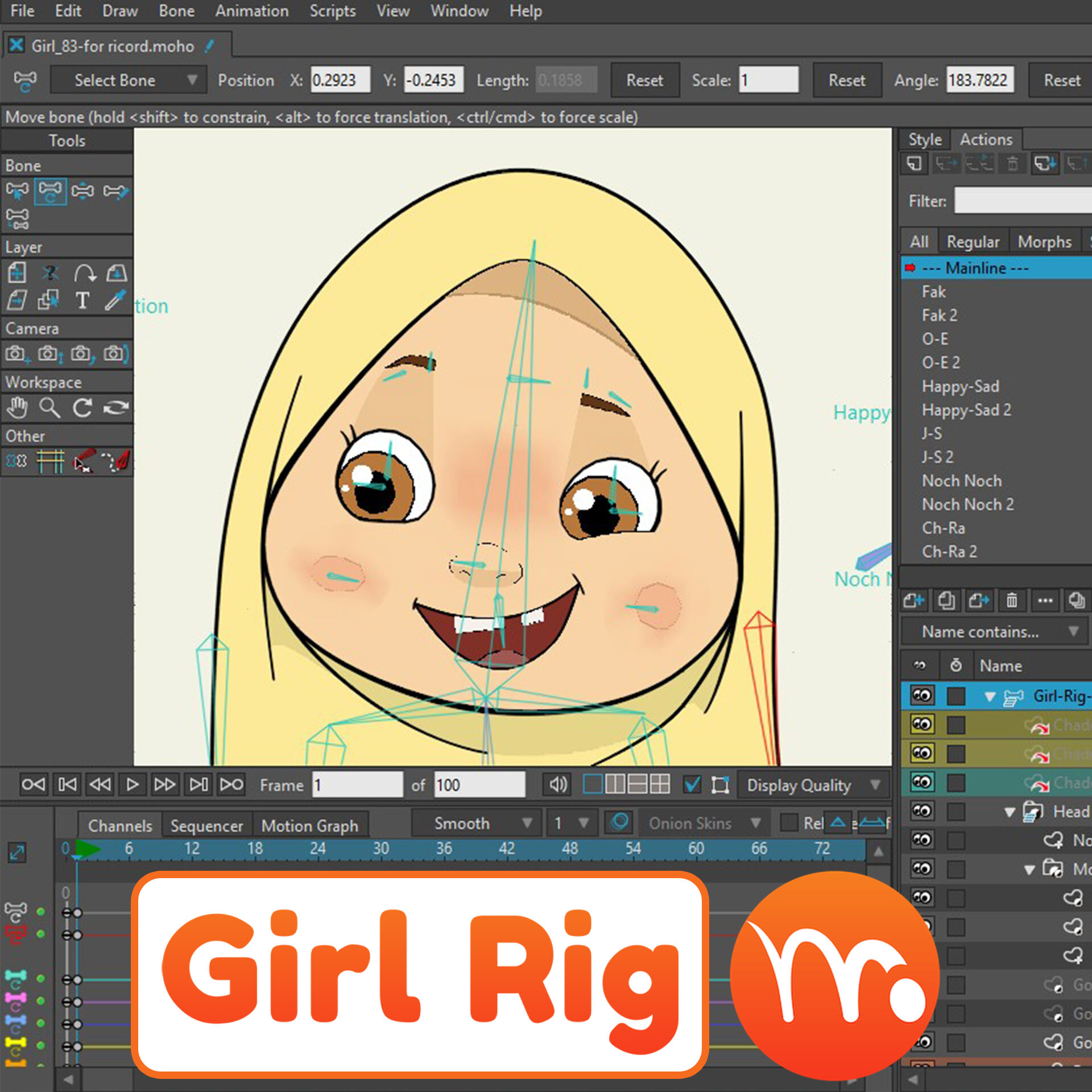
Task: Open the Animation menu
Action: (x=252, y=11)
